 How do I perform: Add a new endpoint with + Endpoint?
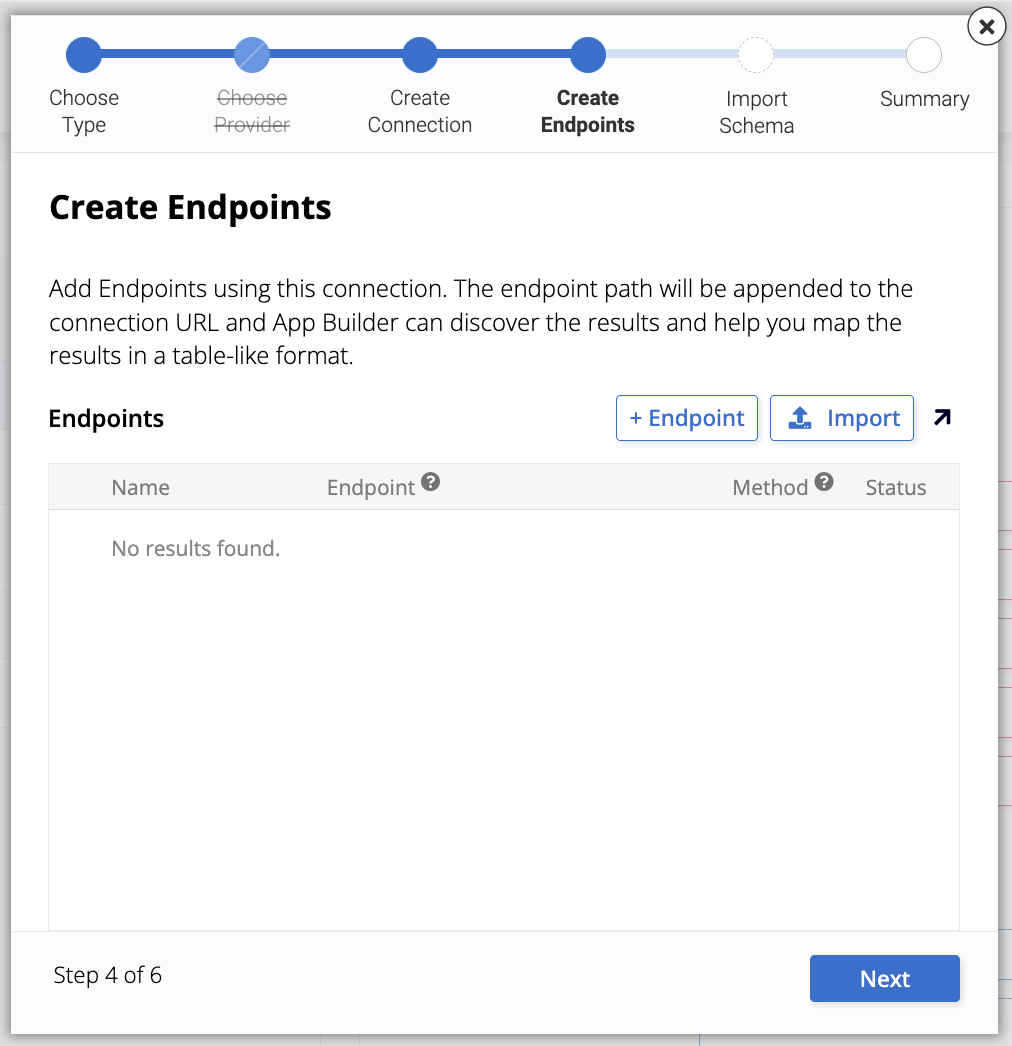[686, 417]
